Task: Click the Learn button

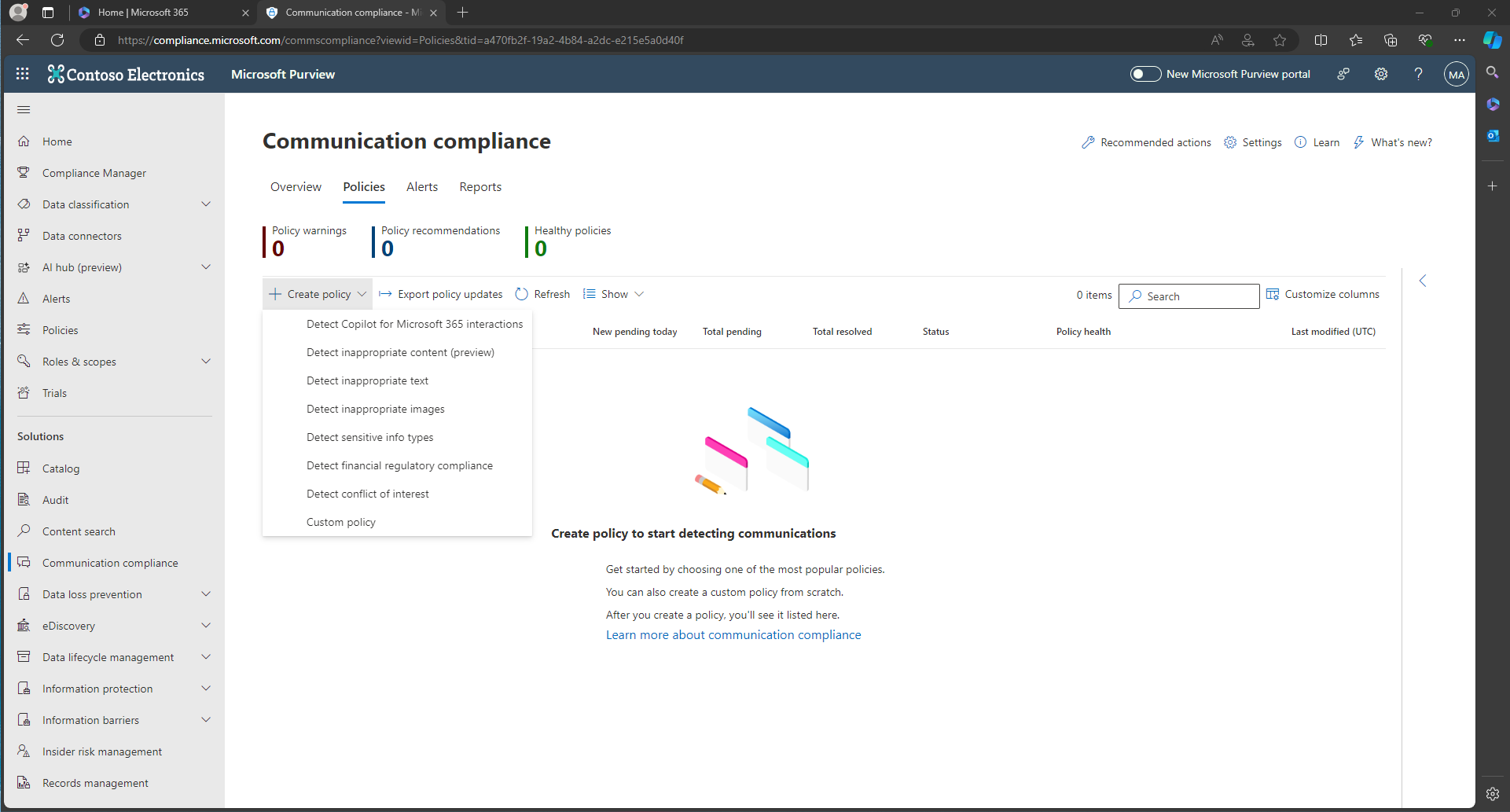Action: (1317, 142)
